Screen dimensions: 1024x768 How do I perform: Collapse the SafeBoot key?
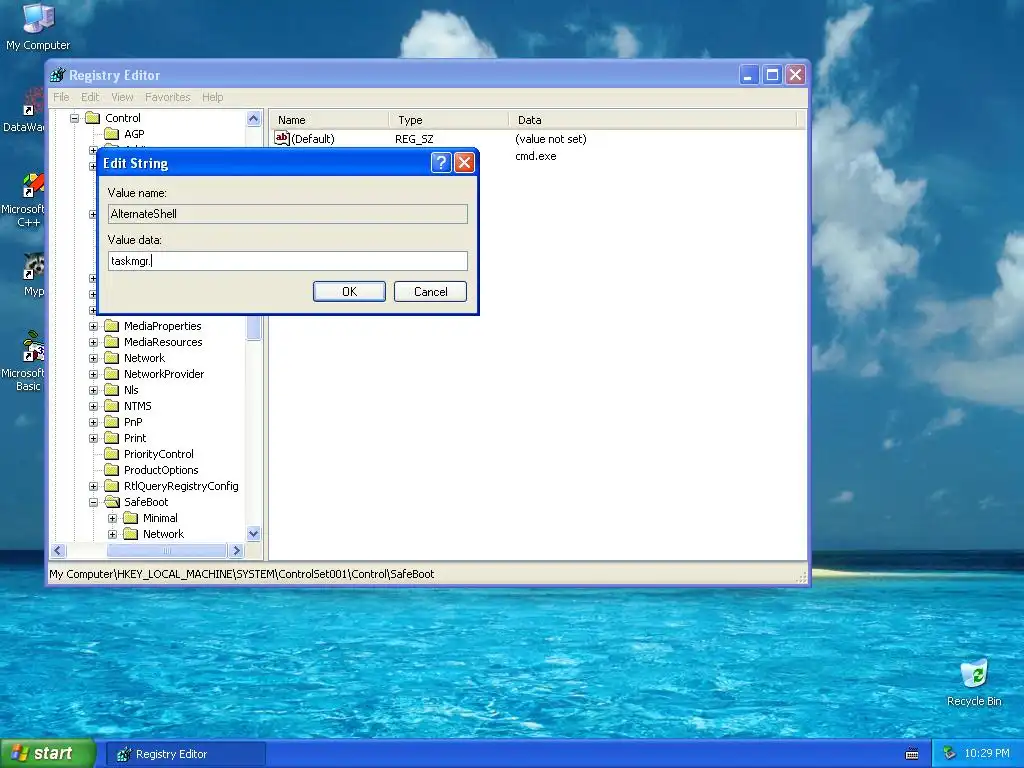(x=93, y=502)
